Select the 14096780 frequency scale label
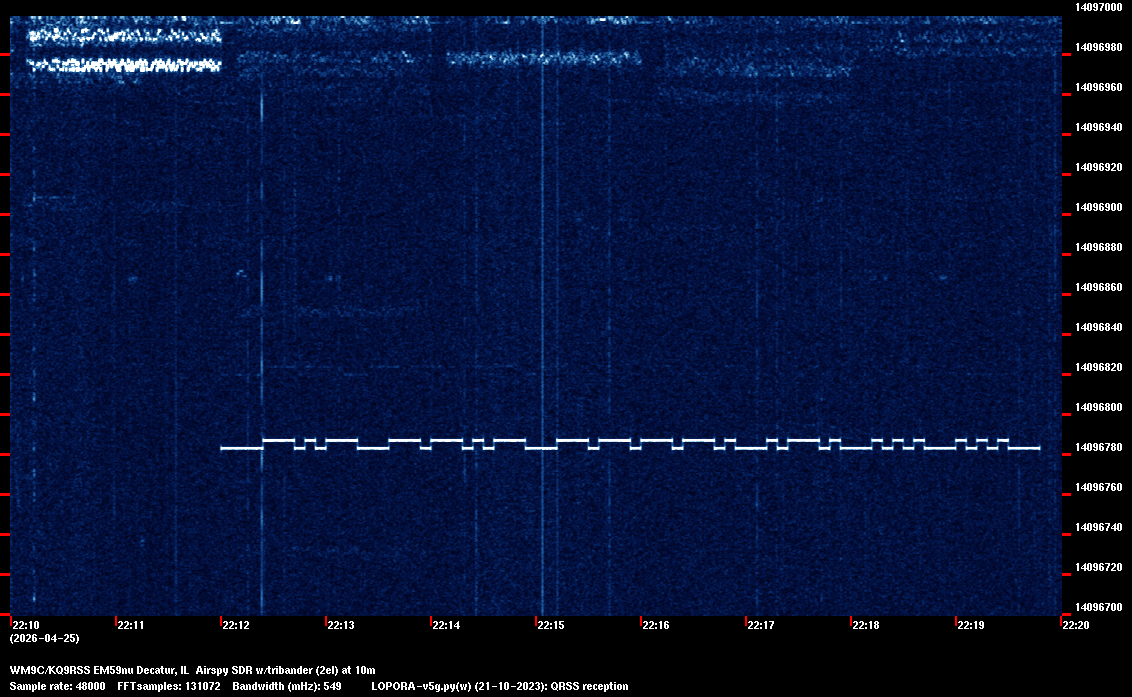 click(x=1097, y=447)
